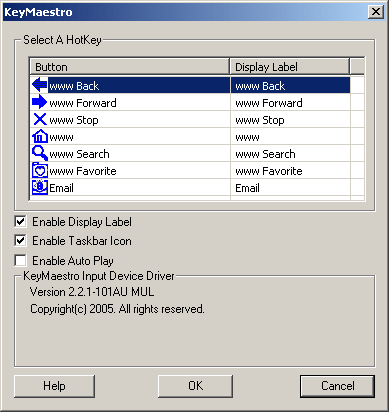
Task: Click the Email envelope icon
Action: click(x=40, y=187)
